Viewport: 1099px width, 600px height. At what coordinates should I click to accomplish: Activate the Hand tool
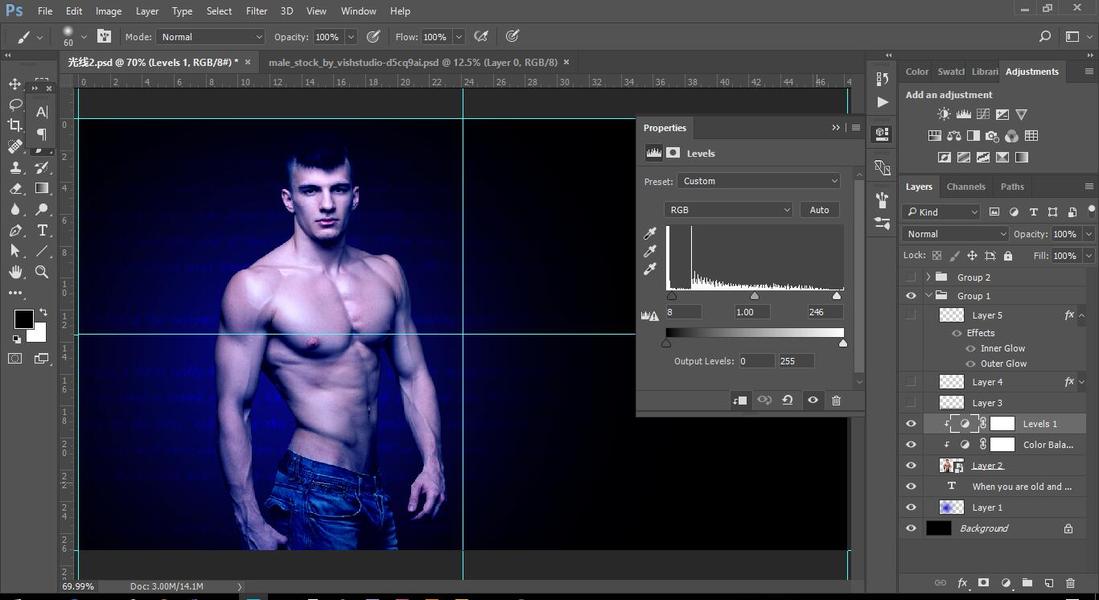coord(15,272)
